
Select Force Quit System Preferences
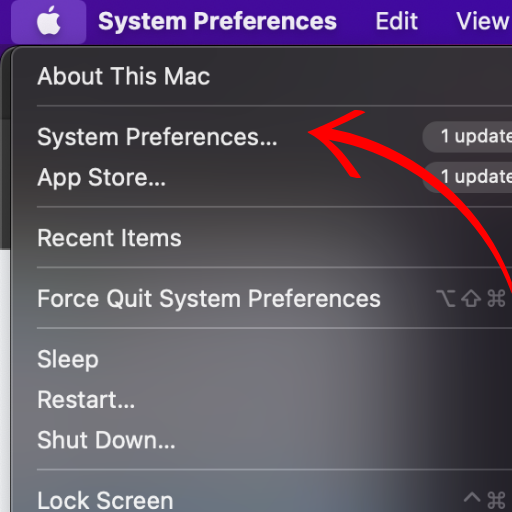[209, 299]
